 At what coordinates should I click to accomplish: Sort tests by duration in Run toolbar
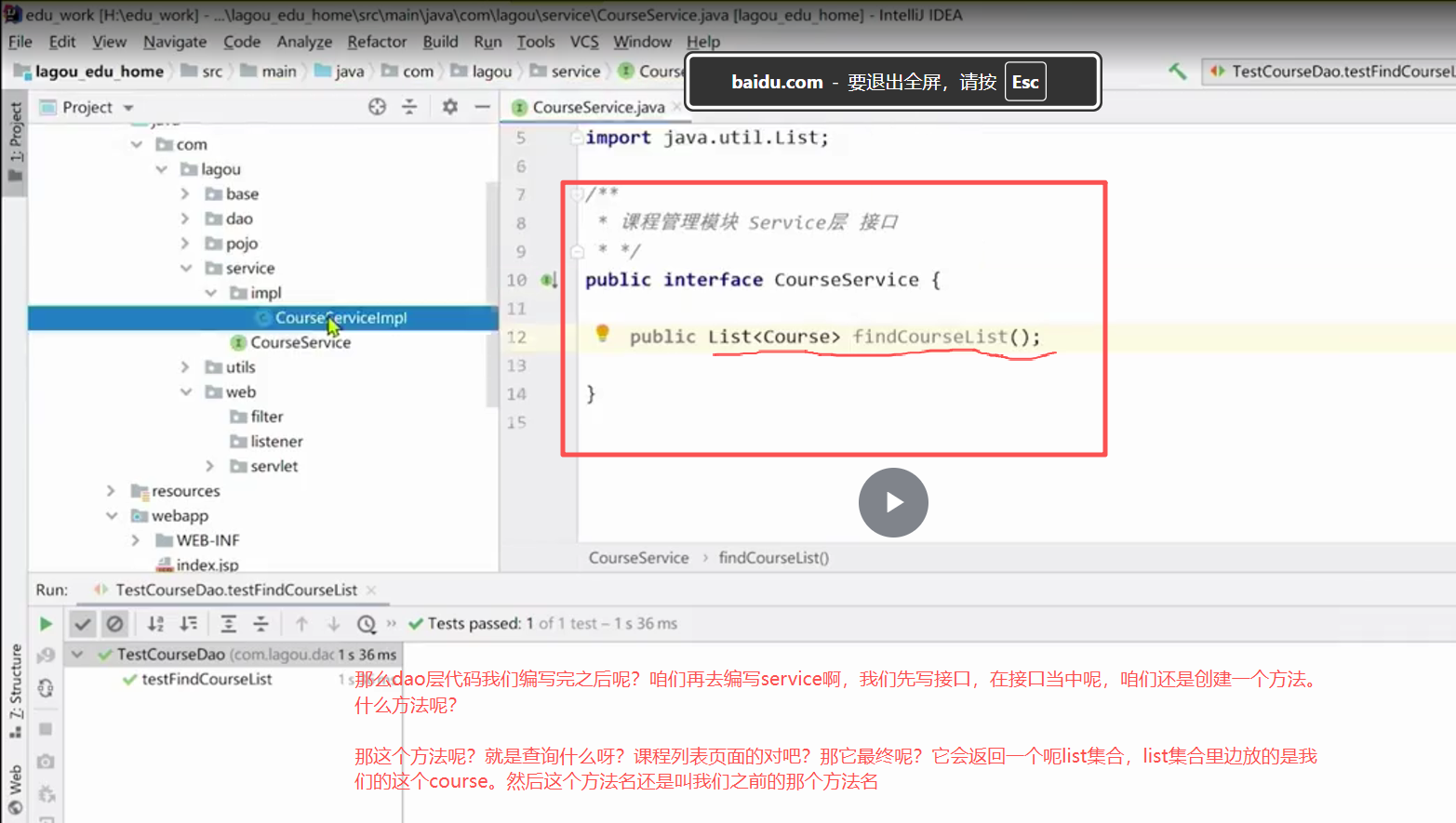(189, 624)
